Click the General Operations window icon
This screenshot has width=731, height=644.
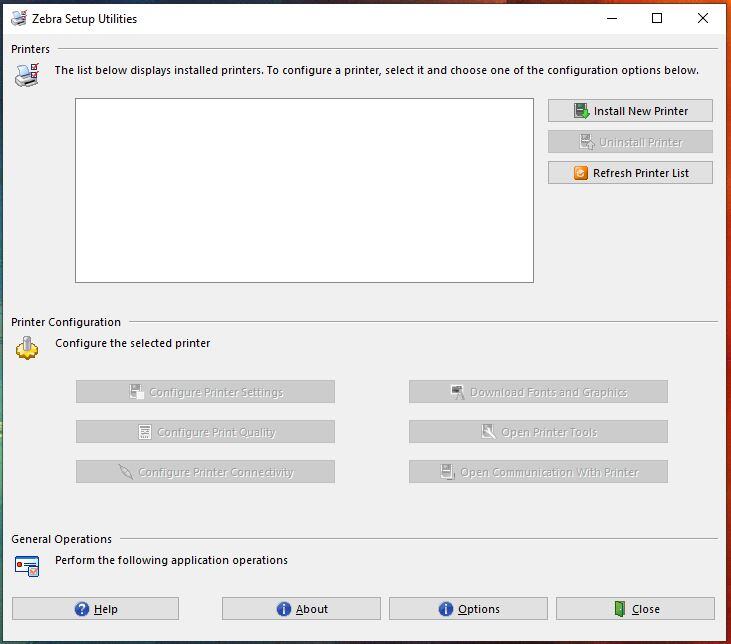pos(27,566)
